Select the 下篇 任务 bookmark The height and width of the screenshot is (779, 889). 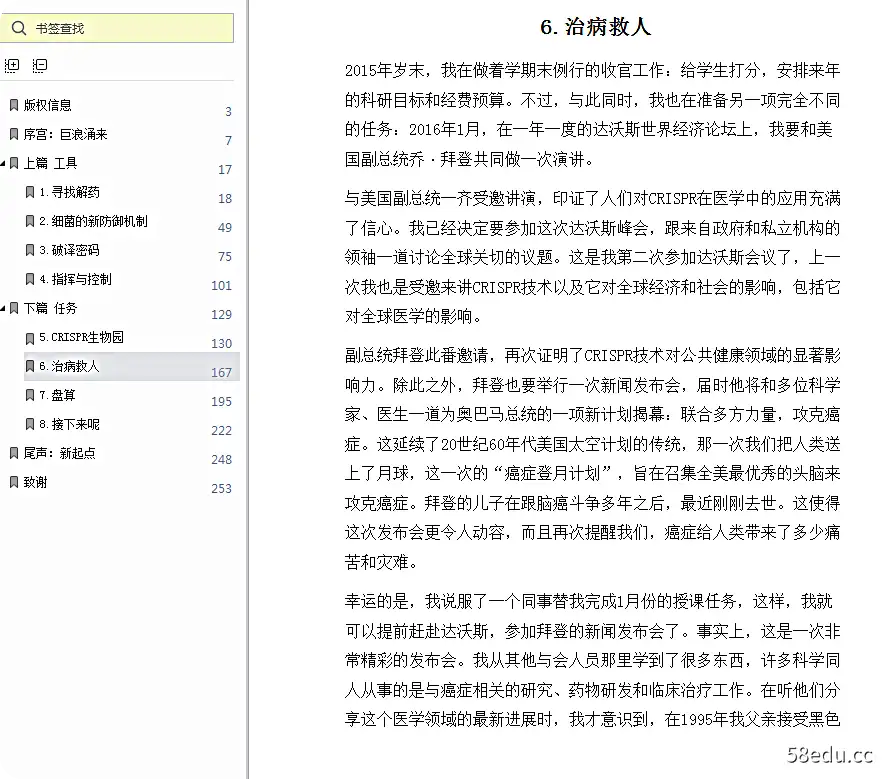pos(50,308)
